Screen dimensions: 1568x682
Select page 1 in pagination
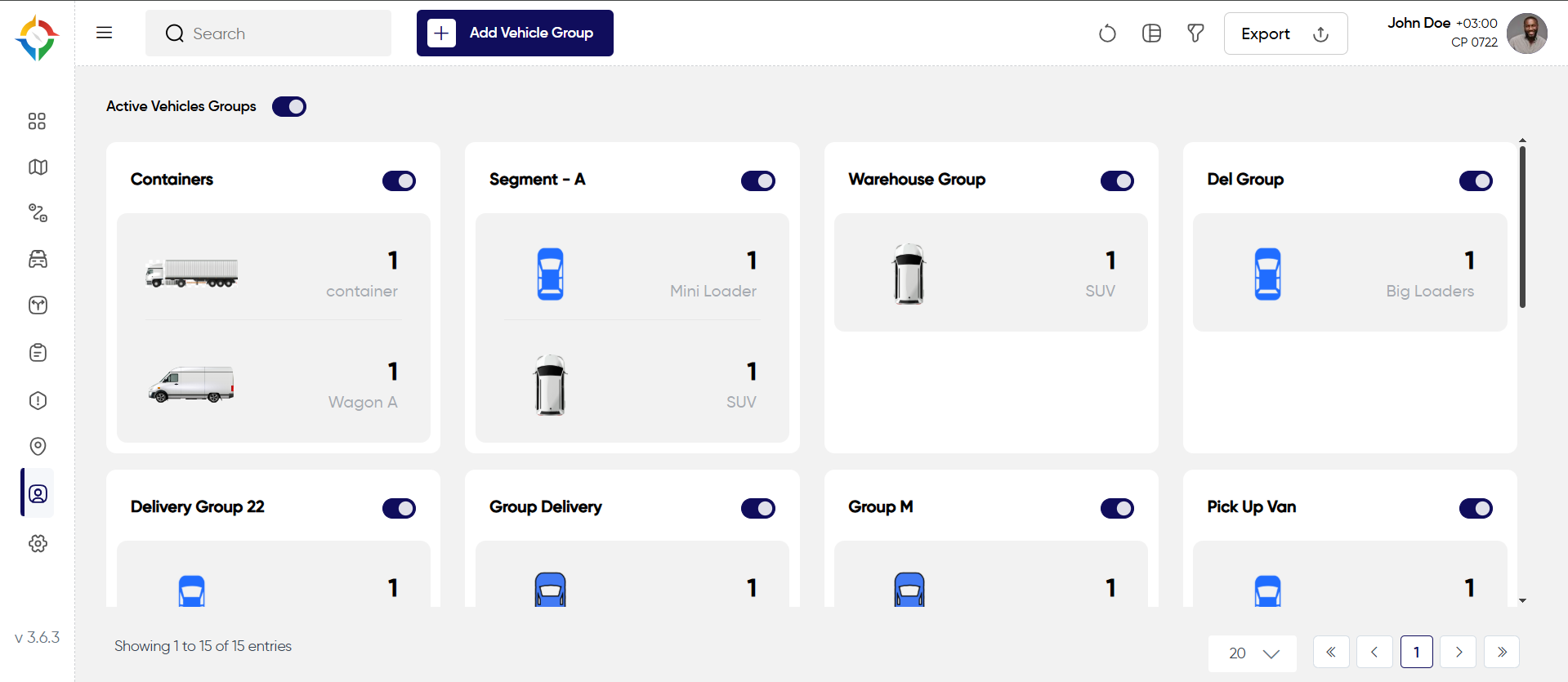[1416, 652]
